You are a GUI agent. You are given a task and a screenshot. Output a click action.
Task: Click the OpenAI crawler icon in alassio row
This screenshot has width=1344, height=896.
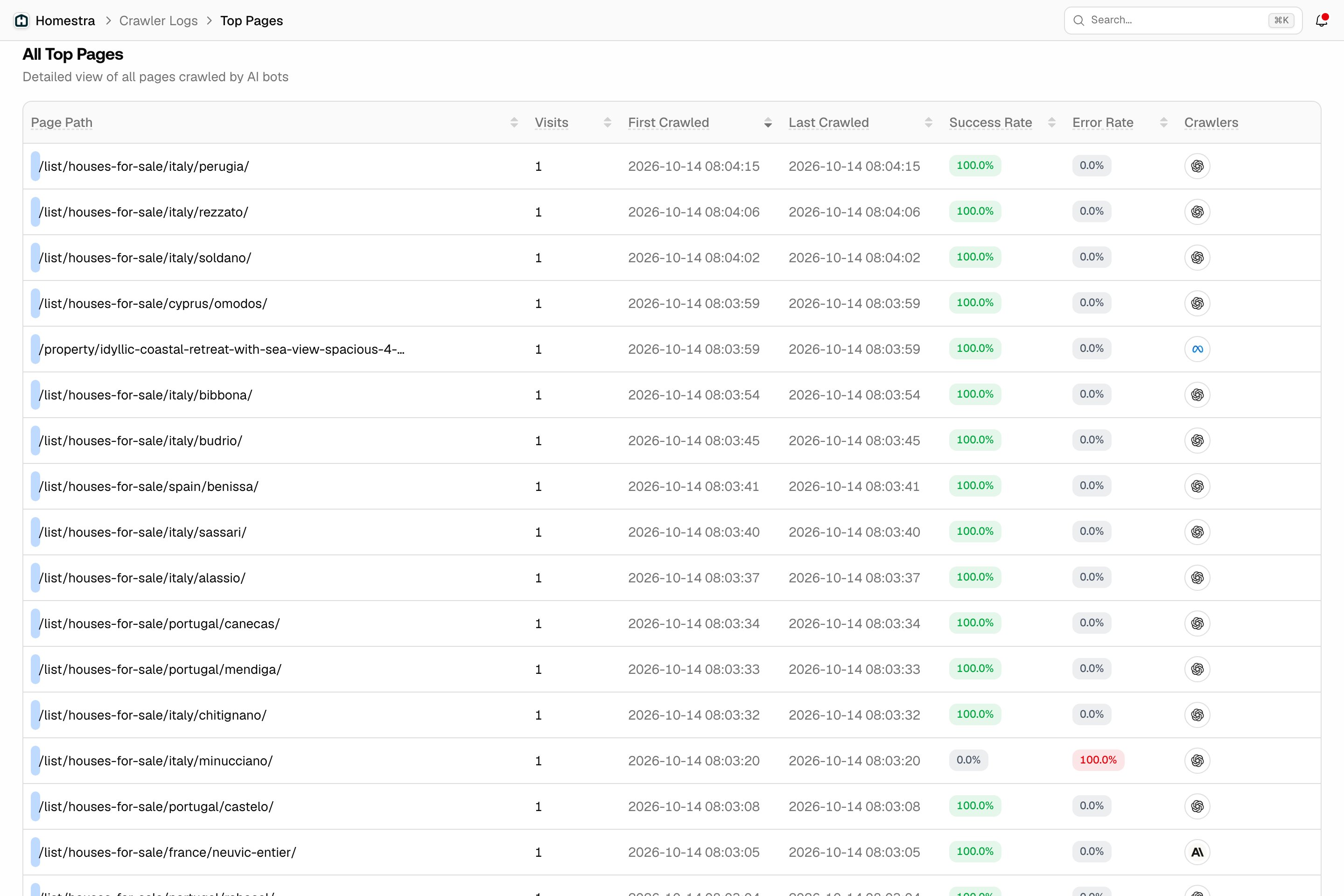pos(1197,578)
